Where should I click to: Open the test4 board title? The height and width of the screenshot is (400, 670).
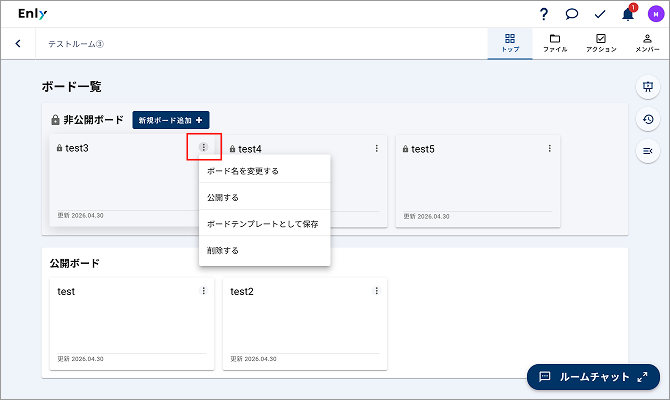(x=250, y=149)
